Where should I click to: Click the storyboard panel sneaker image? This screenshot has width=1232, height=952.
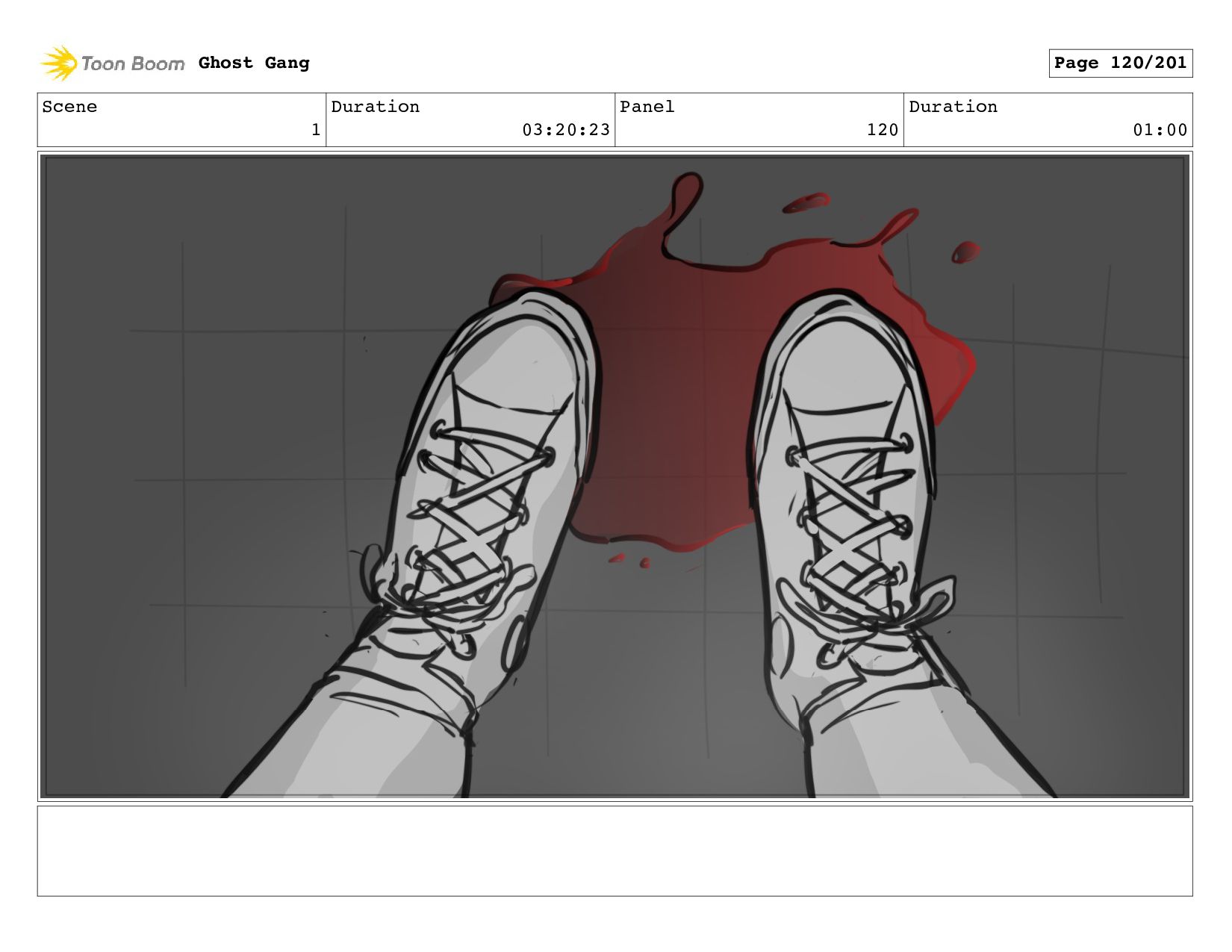point(615,476)
